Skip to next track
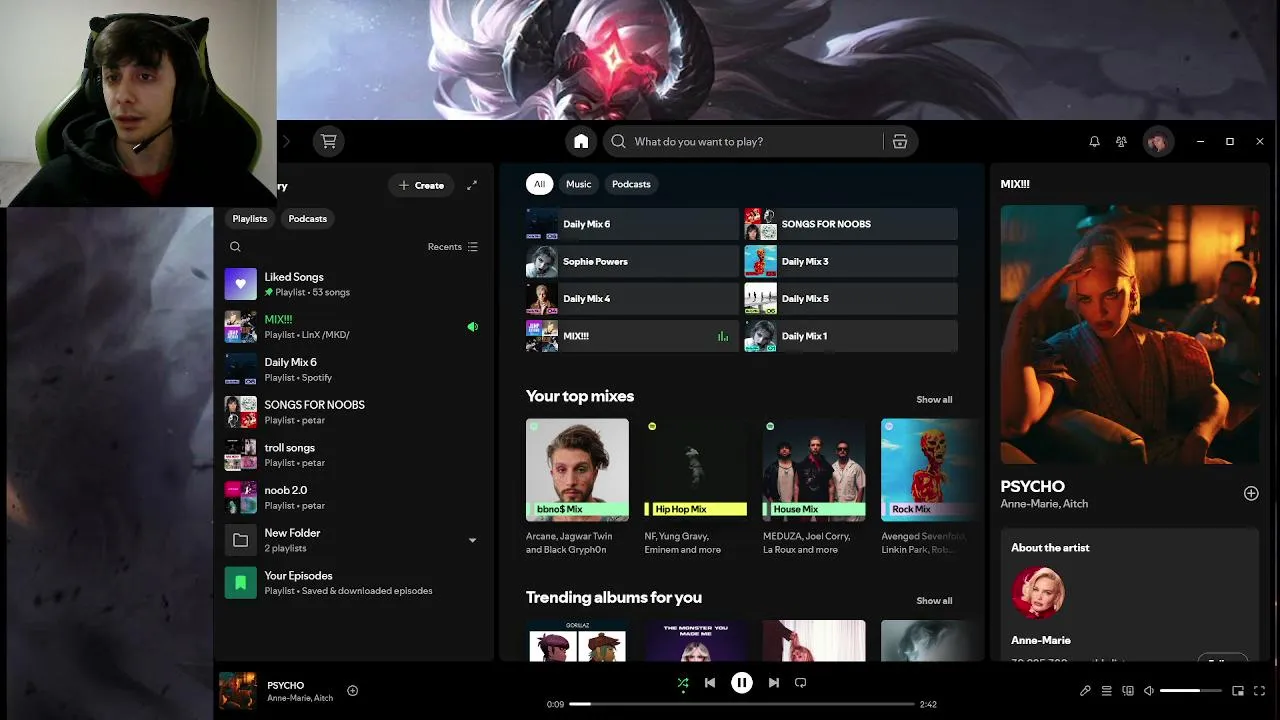The height and width of the screenshot is (720, 1280). click(773, 683)
